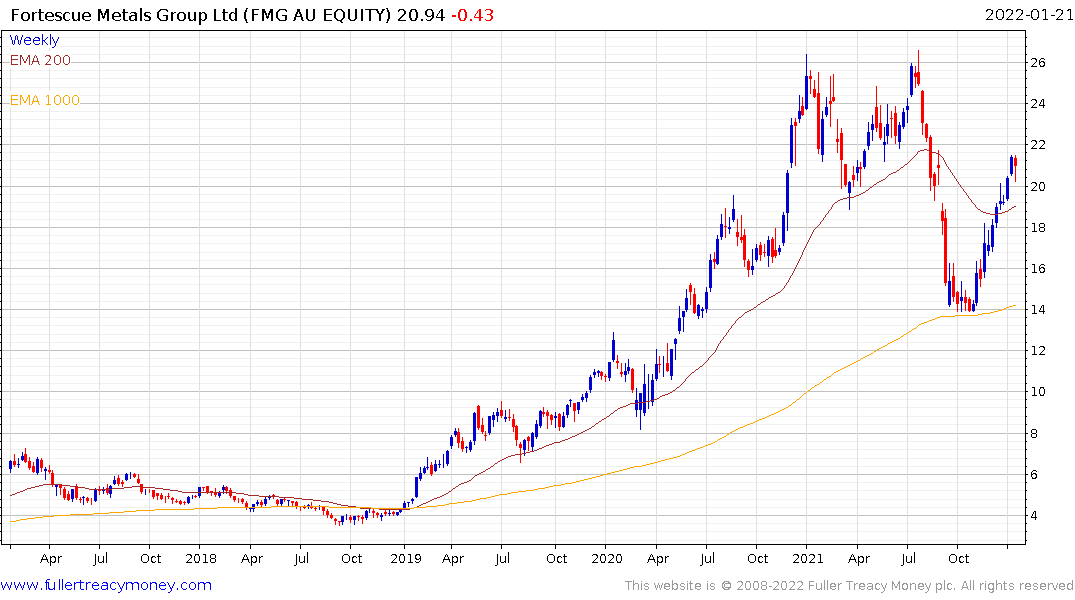
Task: Select the chart title Fortescue Metals Group Ltd
Action: [x=124, y=14]
